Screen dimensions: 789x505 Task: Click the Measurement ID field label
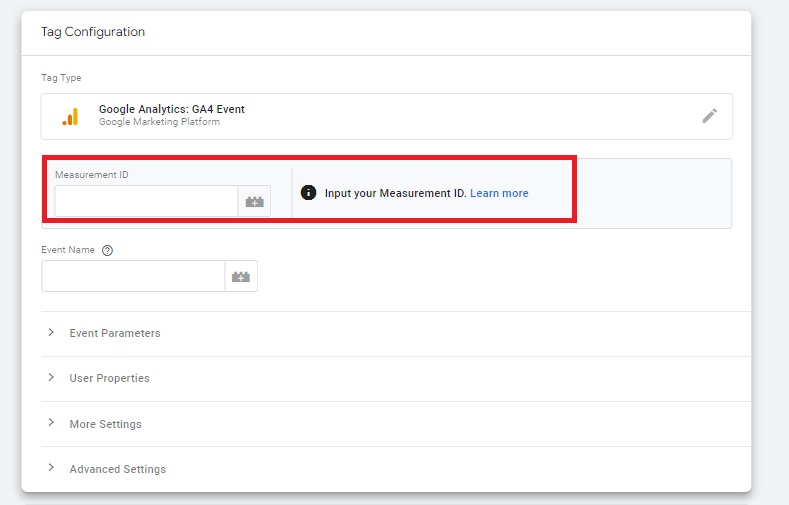92,175
